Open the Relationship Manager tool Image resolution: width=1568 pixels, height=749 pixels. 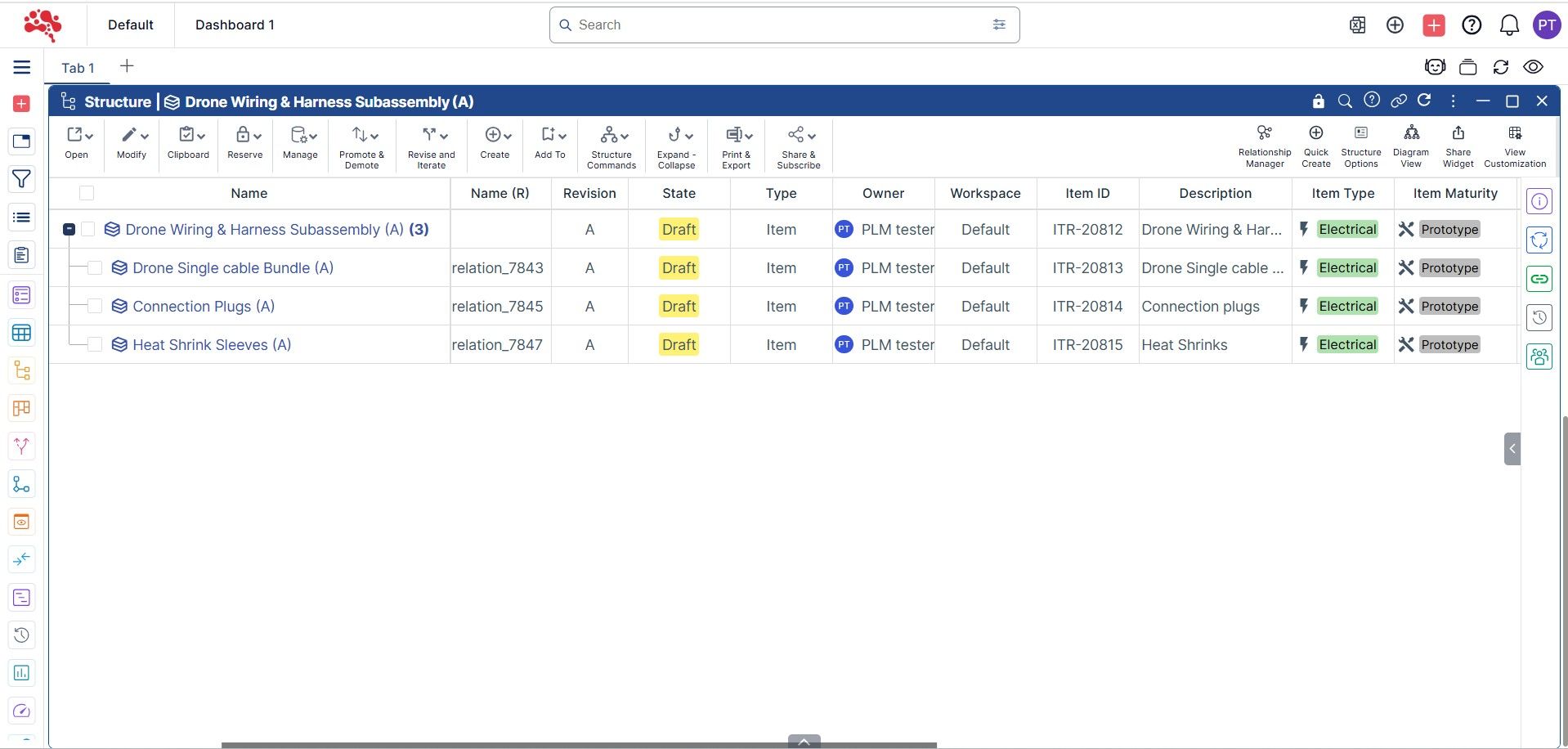[1264, 146]
